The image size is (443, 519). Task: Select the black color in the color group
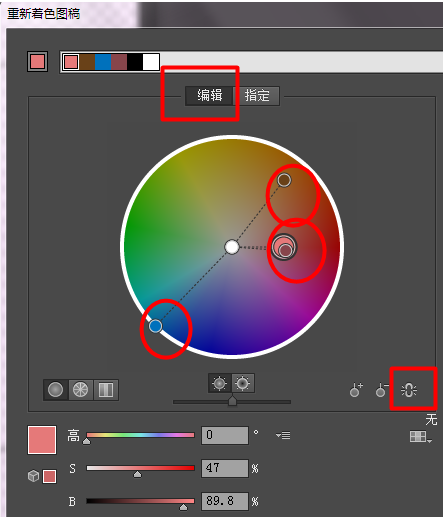coord(135,62)
